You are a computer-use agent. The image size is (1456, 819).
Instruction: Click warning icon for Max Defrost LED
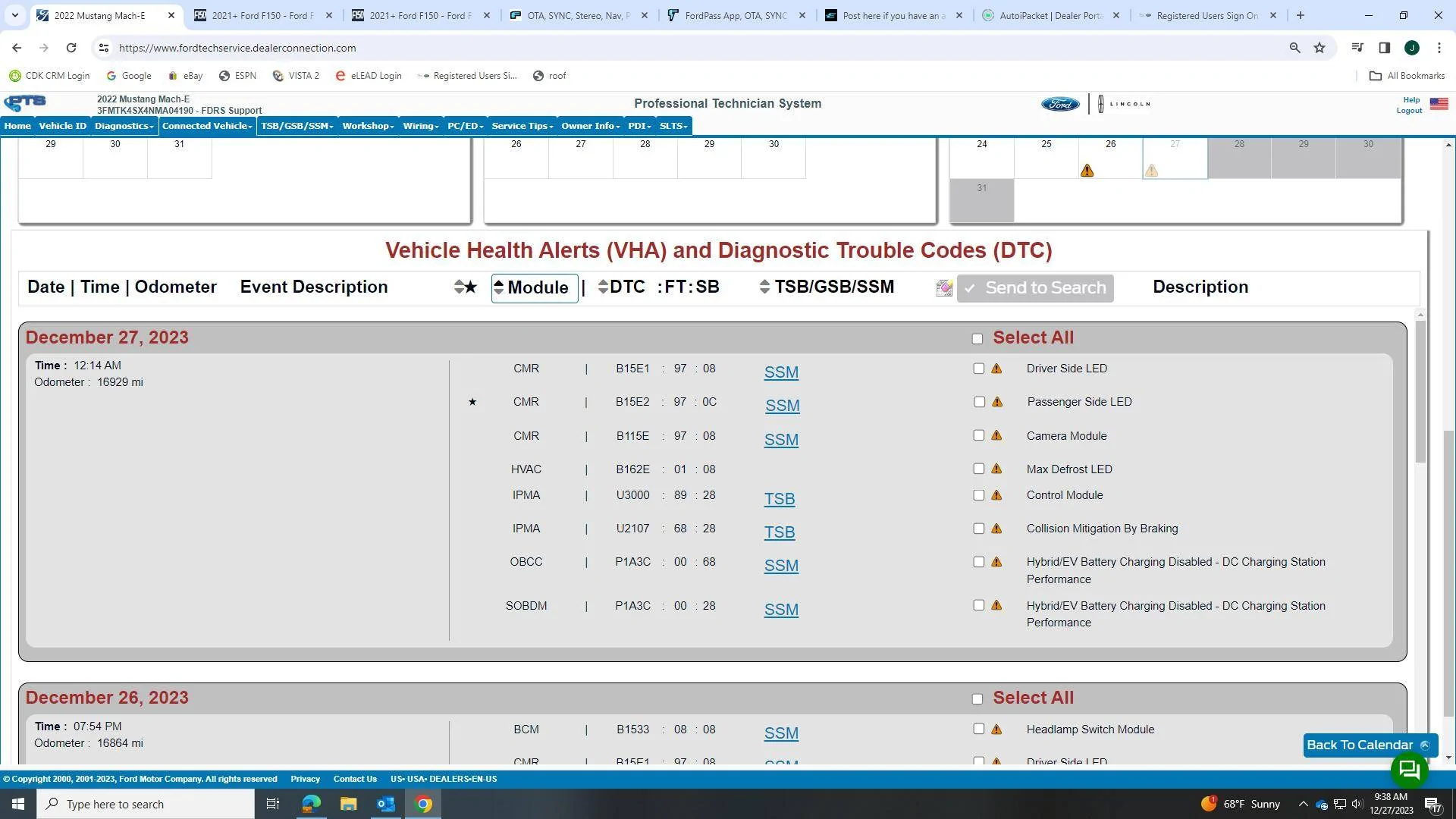[x=996, y=469]
